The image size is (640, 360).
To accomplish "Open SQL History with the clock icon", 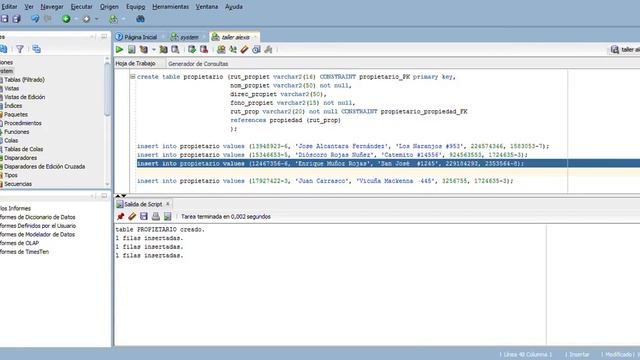I will [x=256, y=50].
